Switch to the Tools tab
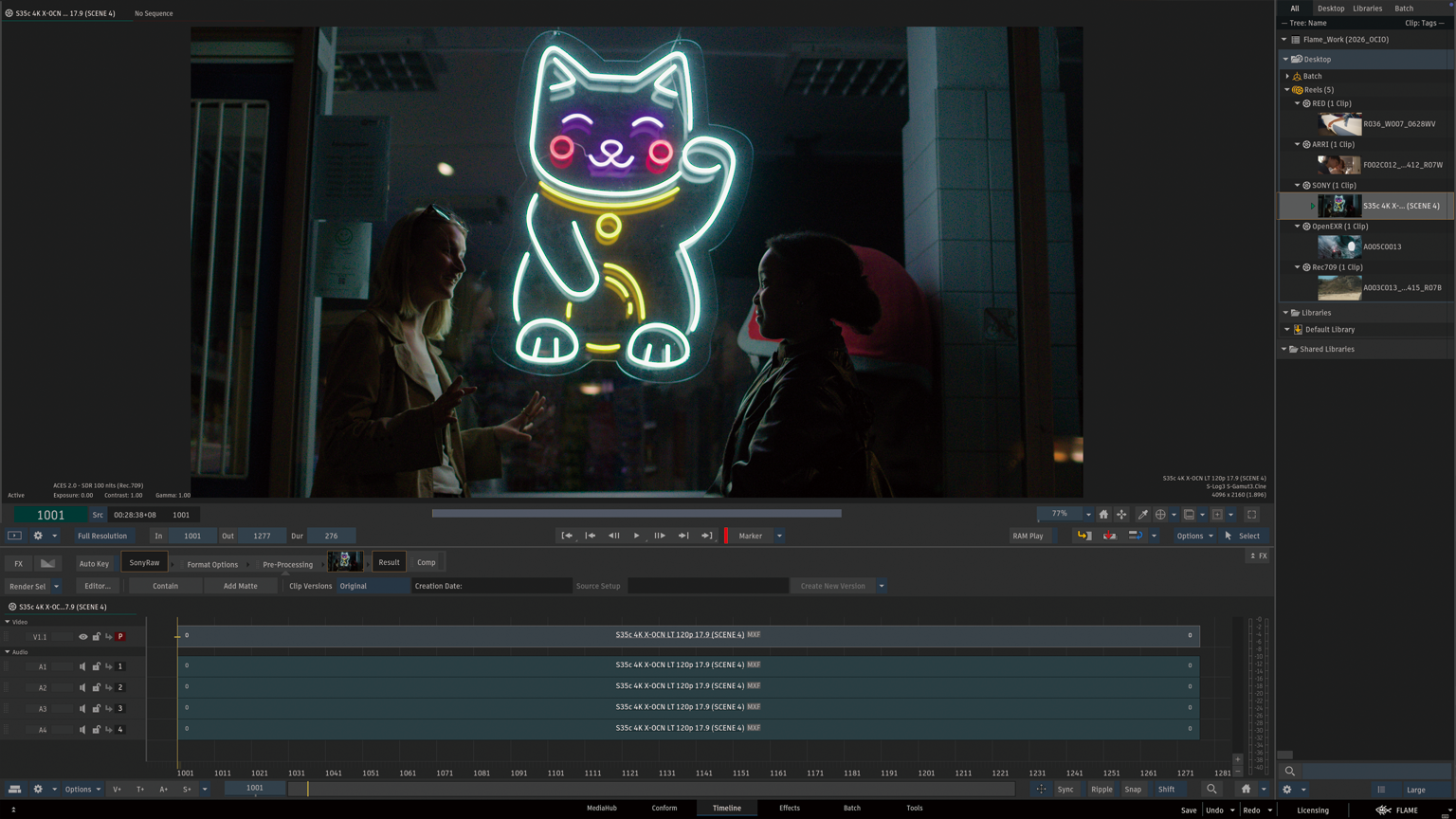This screenshot has height=819, width=1456. click(x=915, y=808)
